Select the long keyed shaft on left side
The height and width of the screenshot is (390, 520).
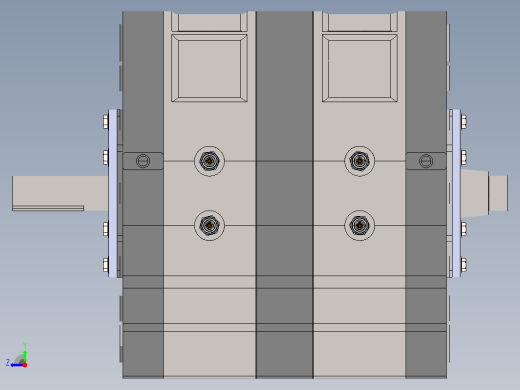click(x=60, y=193)
